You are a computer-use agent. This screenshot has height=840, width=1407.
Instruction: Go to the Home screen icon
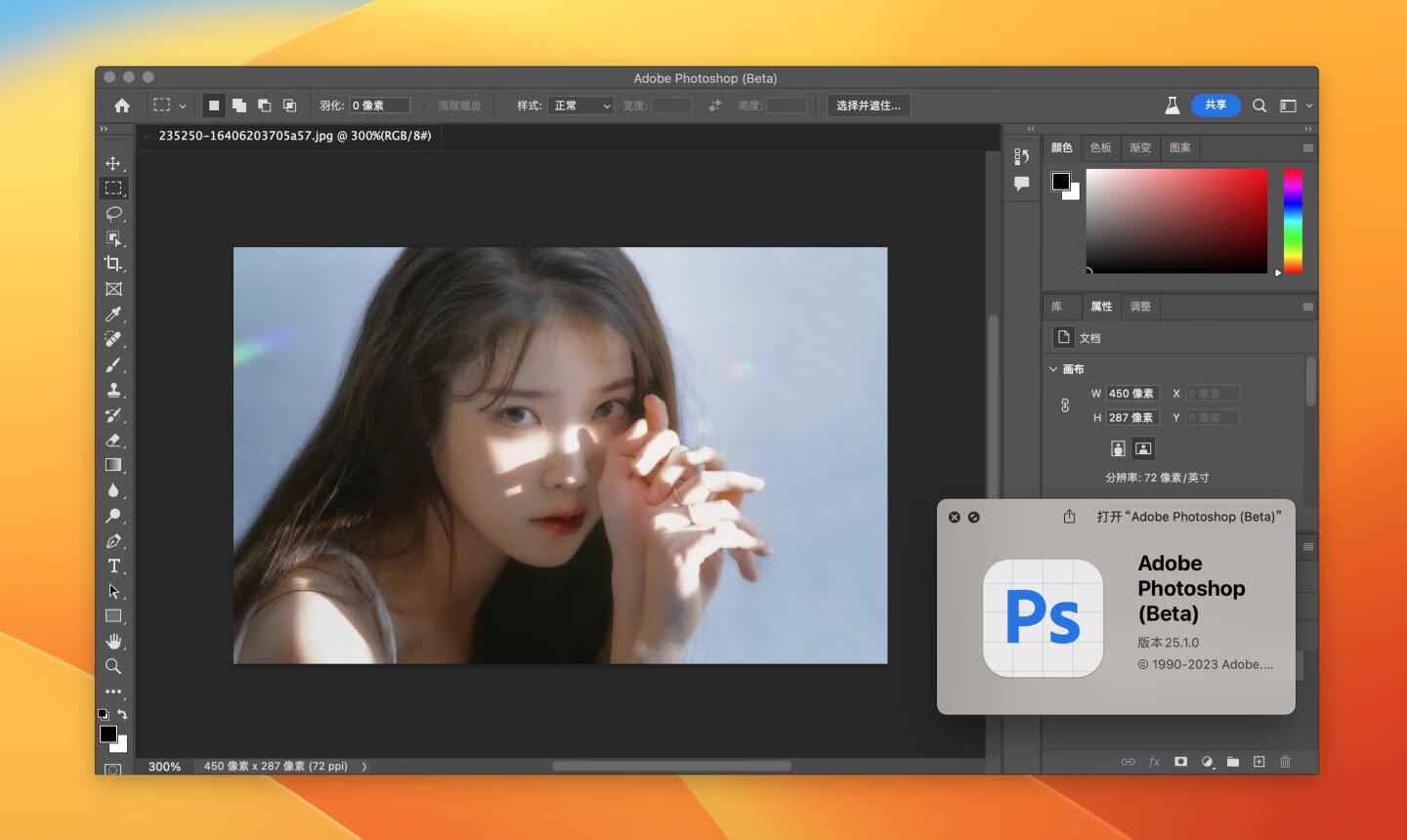[122, 105]
